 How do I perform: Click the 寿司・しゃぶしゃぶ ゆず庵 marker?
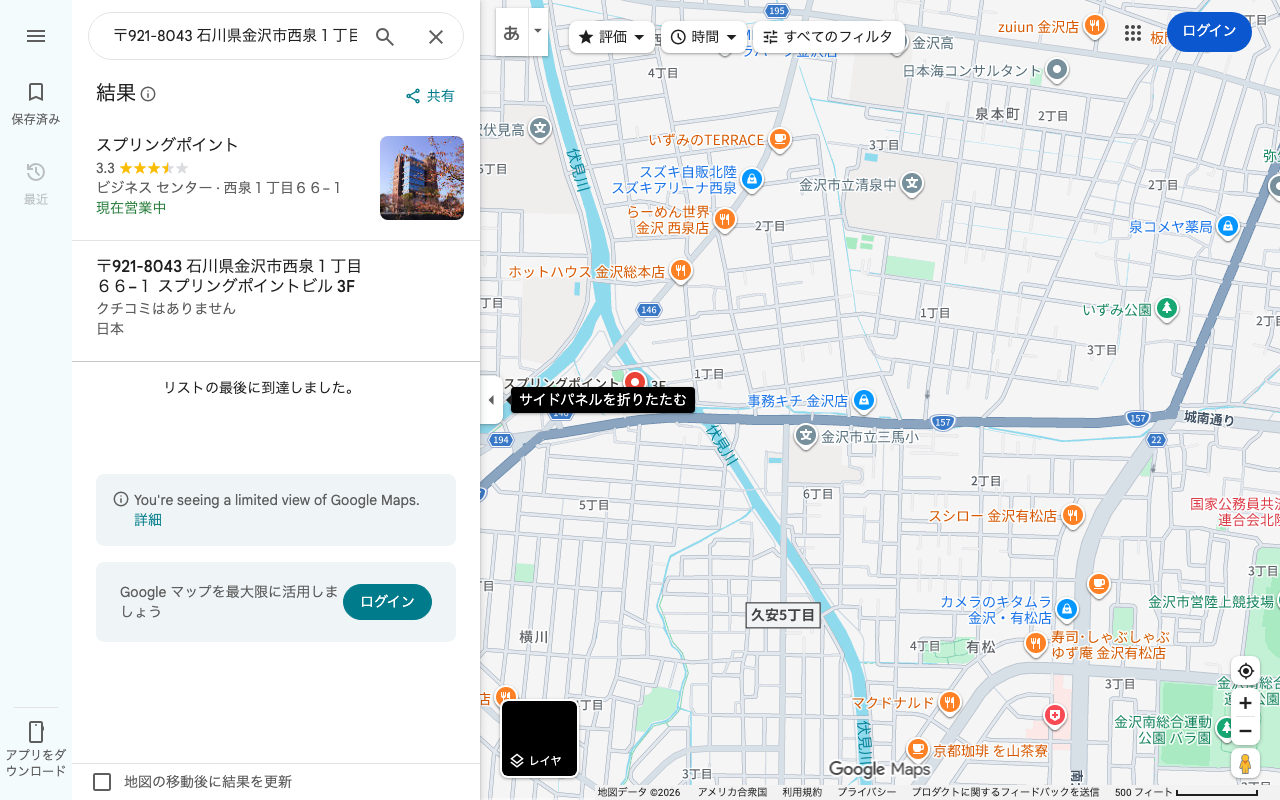[1036, 644]
